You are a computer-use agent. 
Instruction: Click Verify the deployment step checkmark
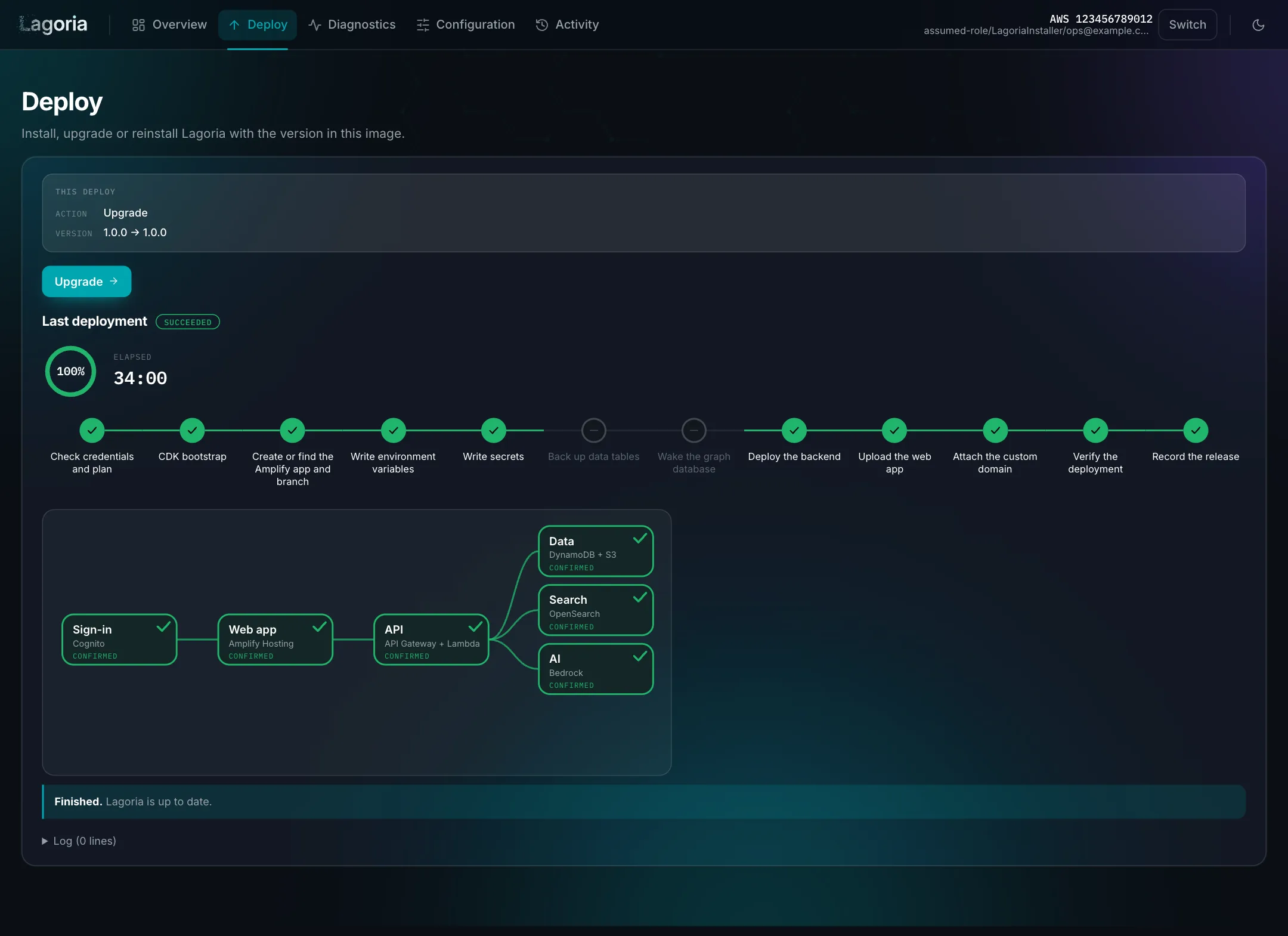coord(1095,430)
